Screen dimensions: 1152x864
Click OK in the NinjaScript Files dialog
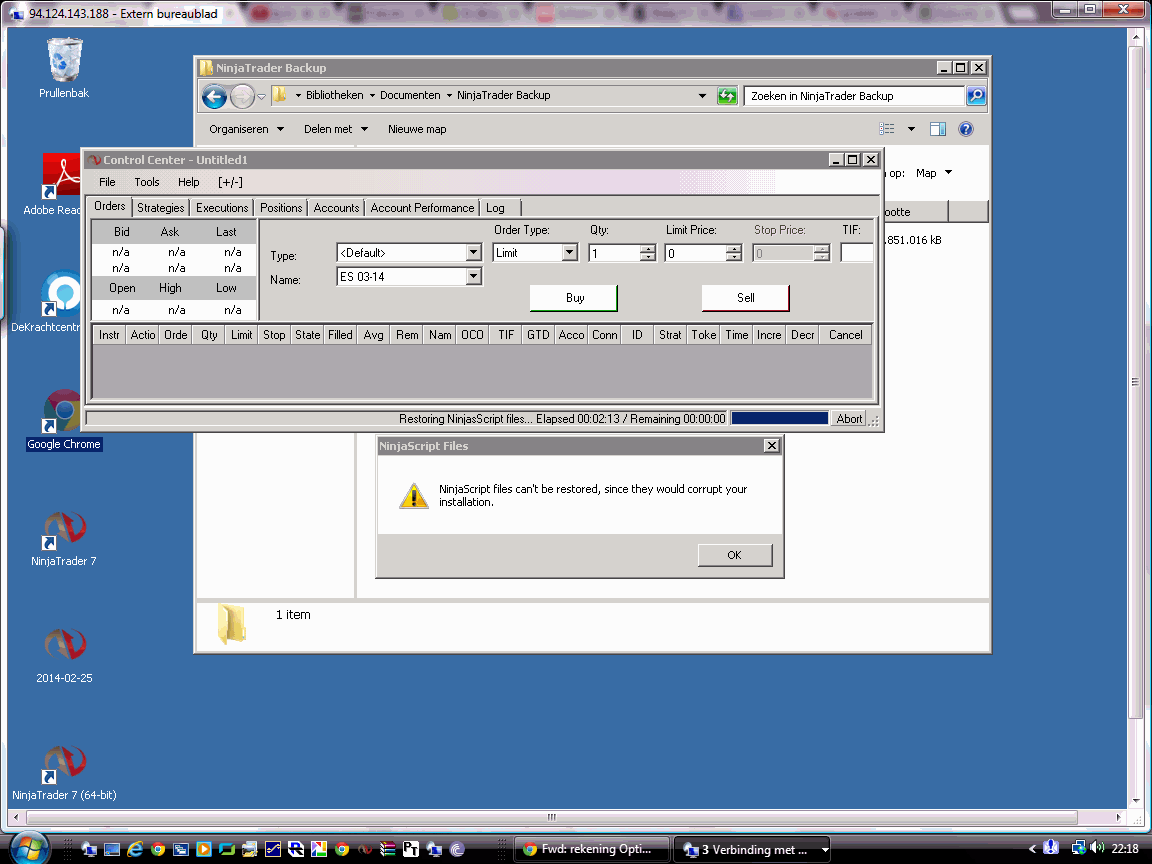735,555
